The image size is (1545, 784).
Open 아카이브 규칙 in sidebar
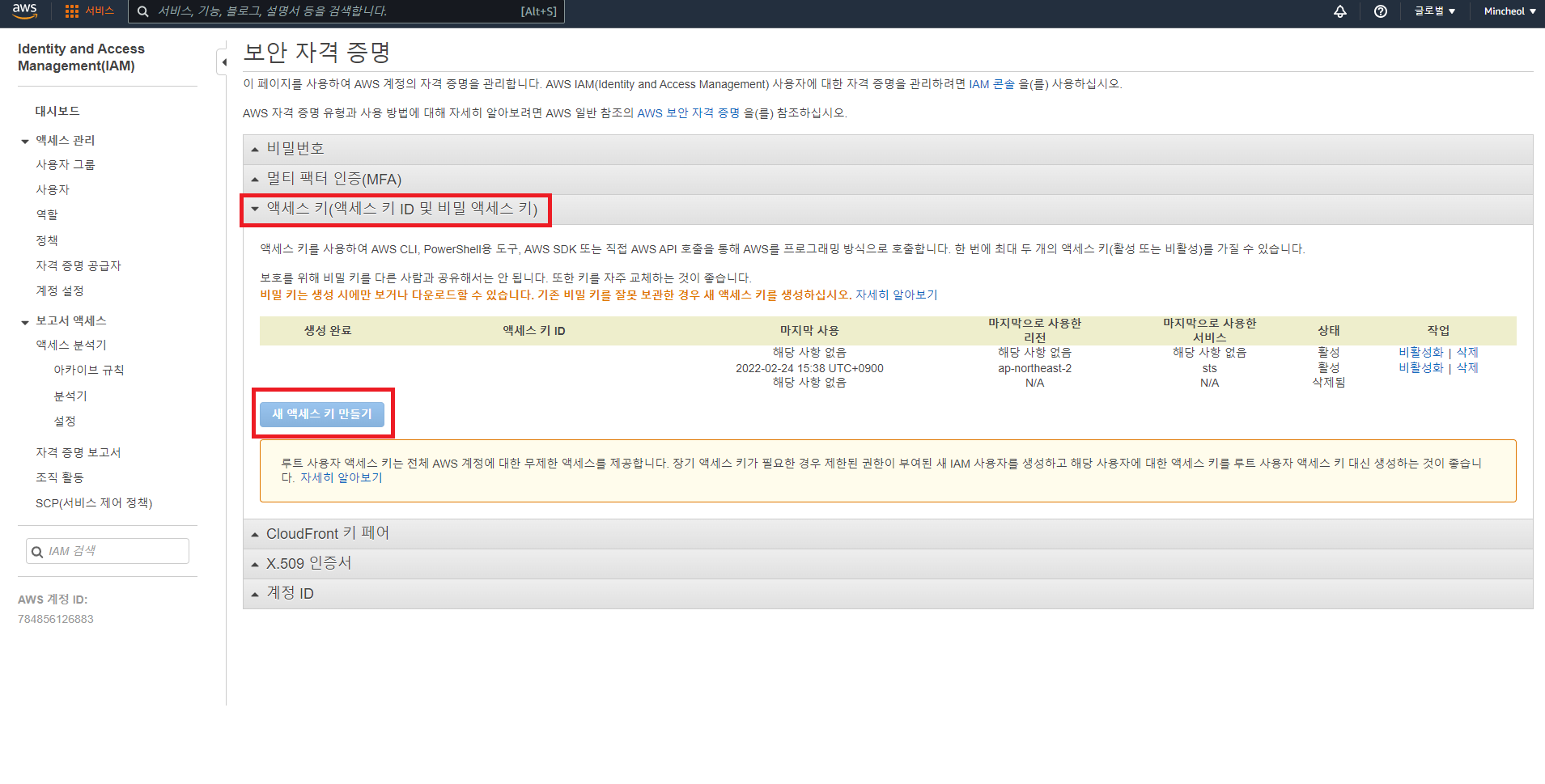click(89, 370)
